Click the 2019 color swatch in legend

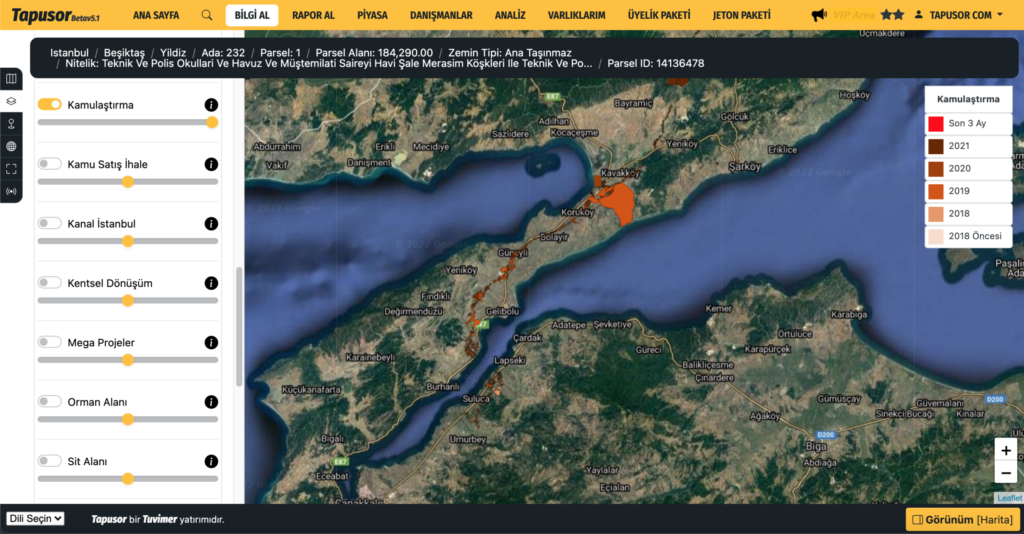[936, 191]
